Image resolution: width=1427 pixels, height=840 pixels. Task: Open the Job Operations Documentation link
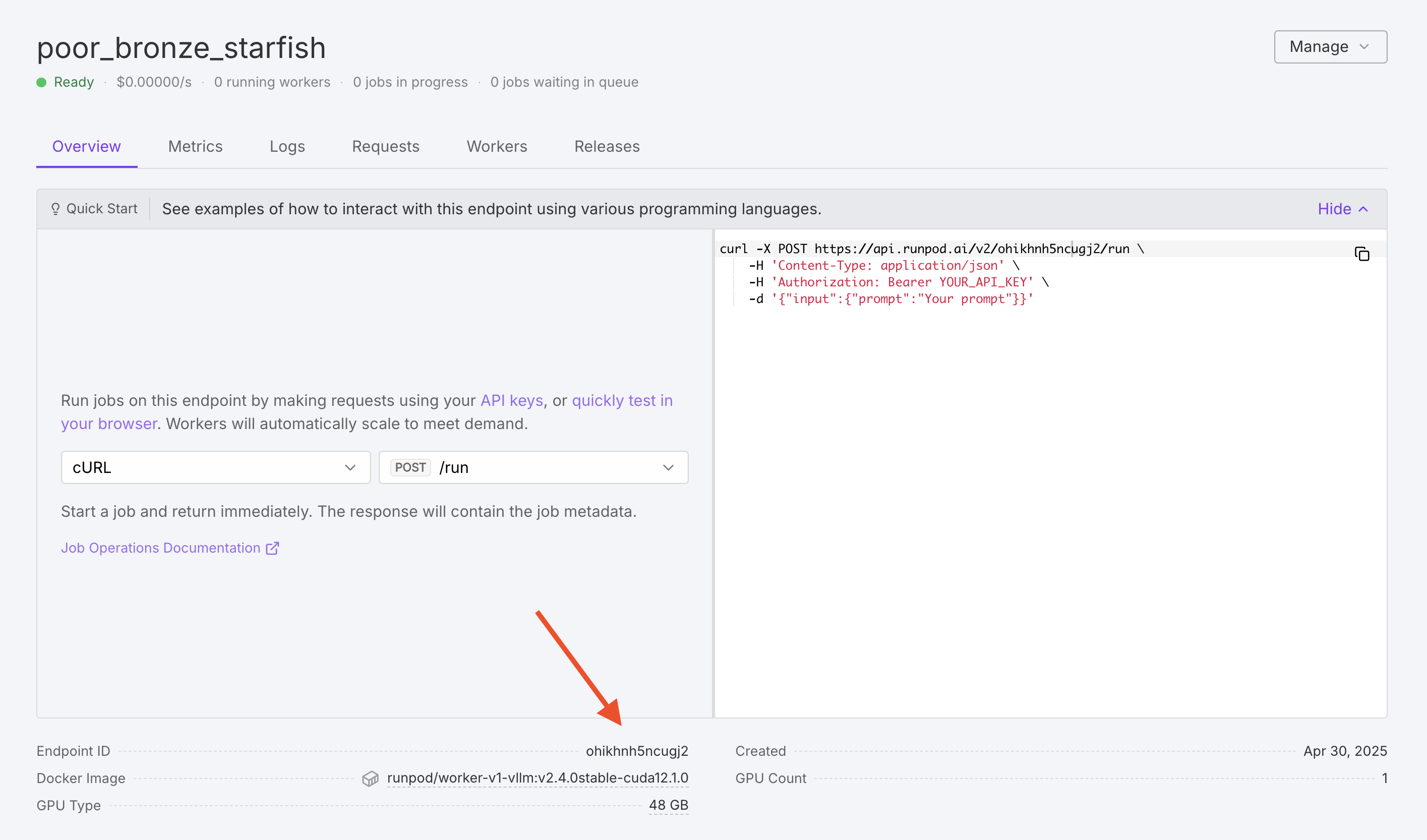(160, 548)
